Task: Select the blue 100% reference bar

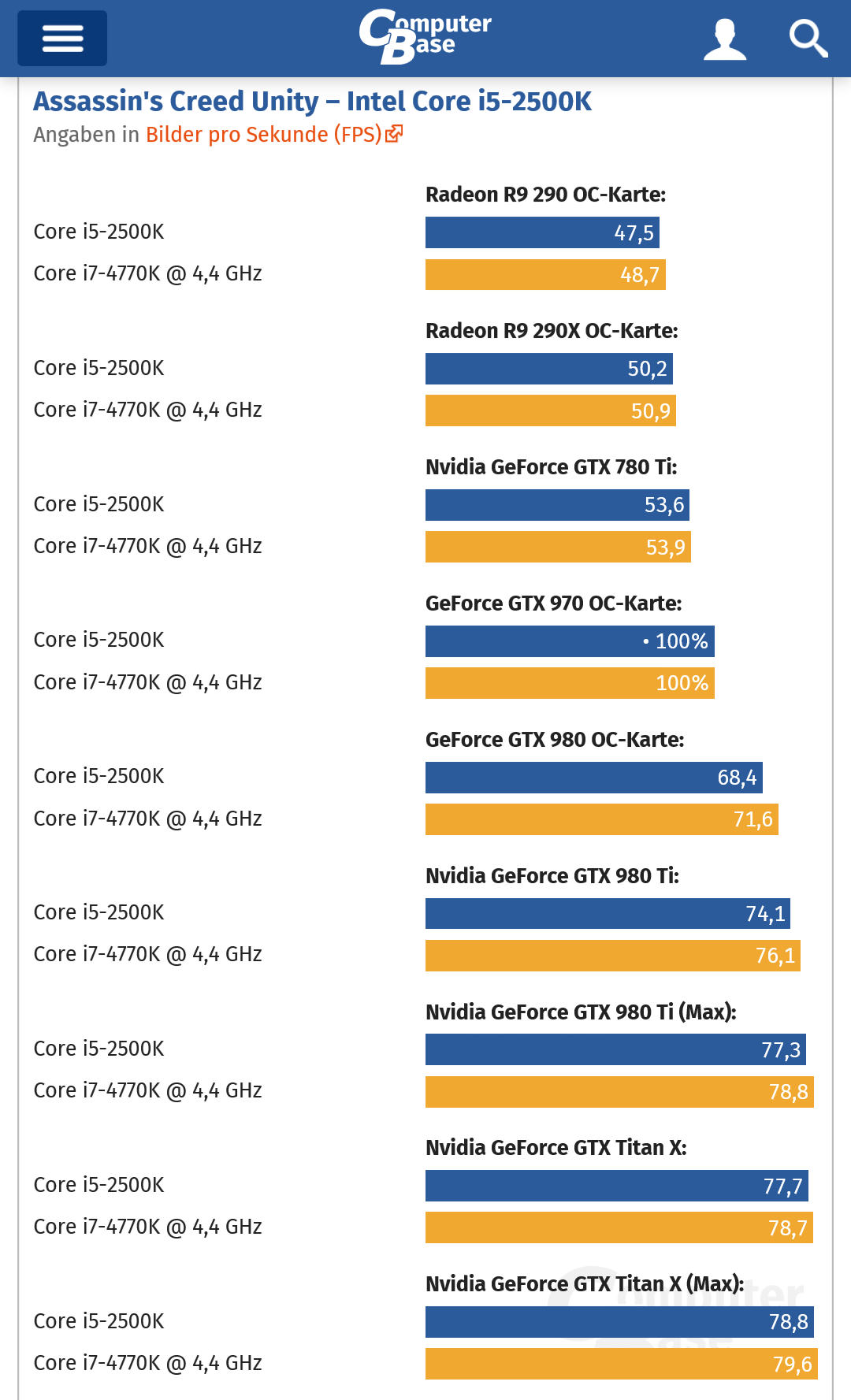Action: (569, 641)
